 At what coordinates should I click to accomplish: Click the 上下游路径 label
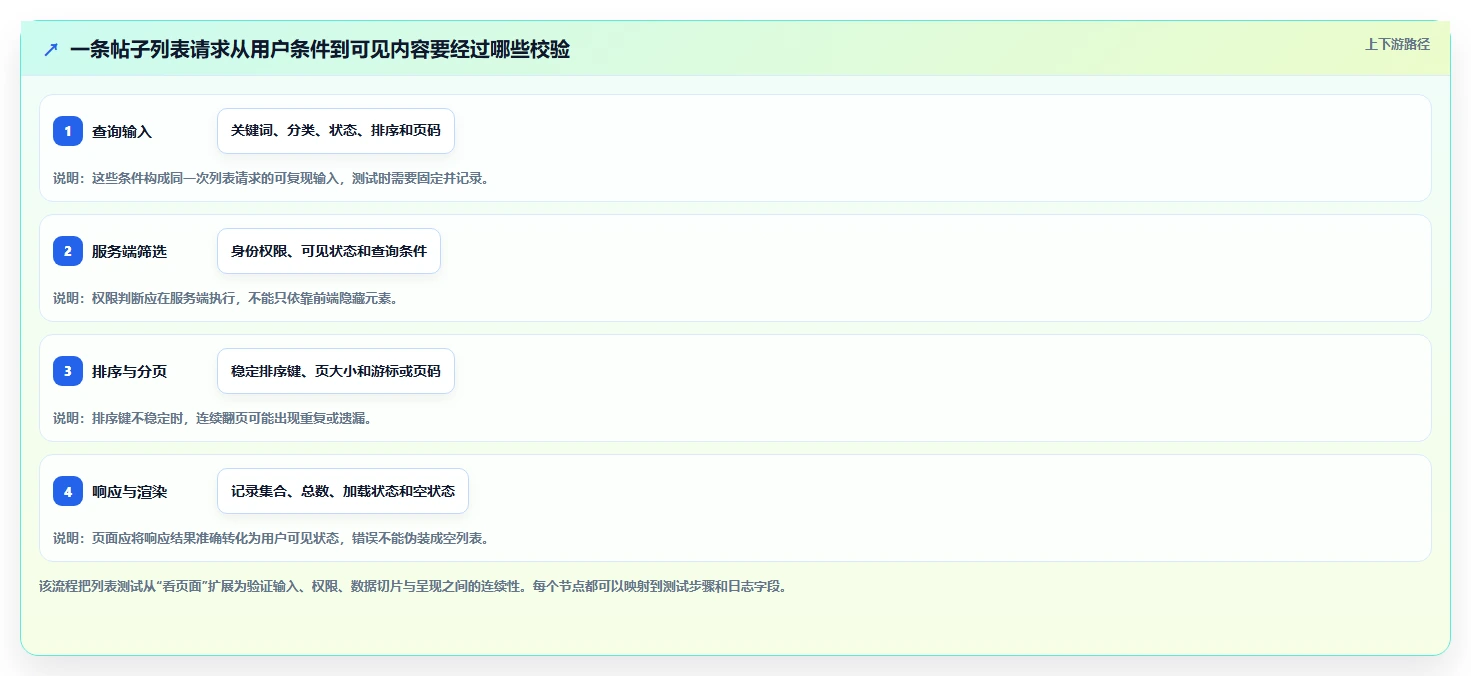(x=1397, y=44)
